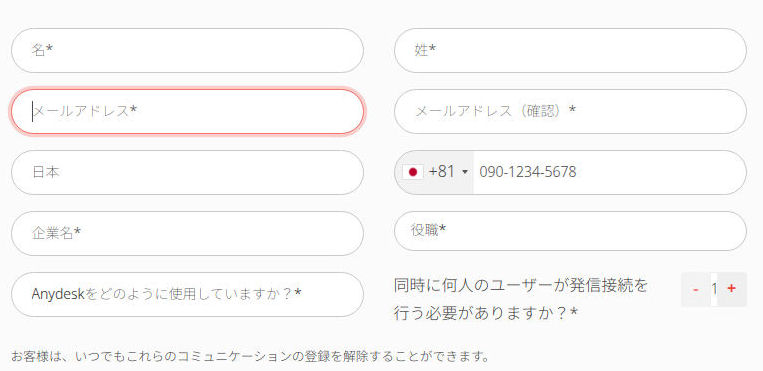
Task: Decrease user count with minus button
Action: 696,289
